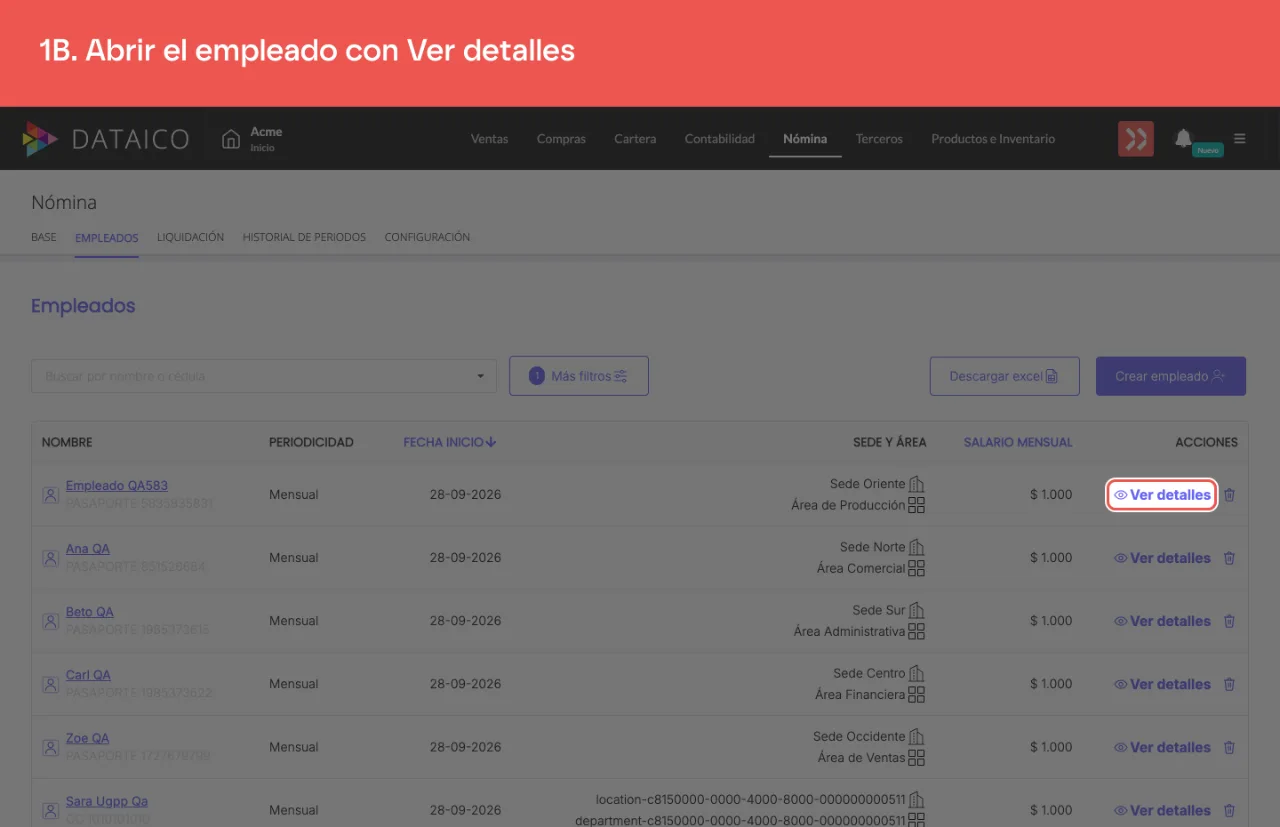Expand the search by name dropdown arrow
Screen dimensions: 1280x827
pos(481,377)
